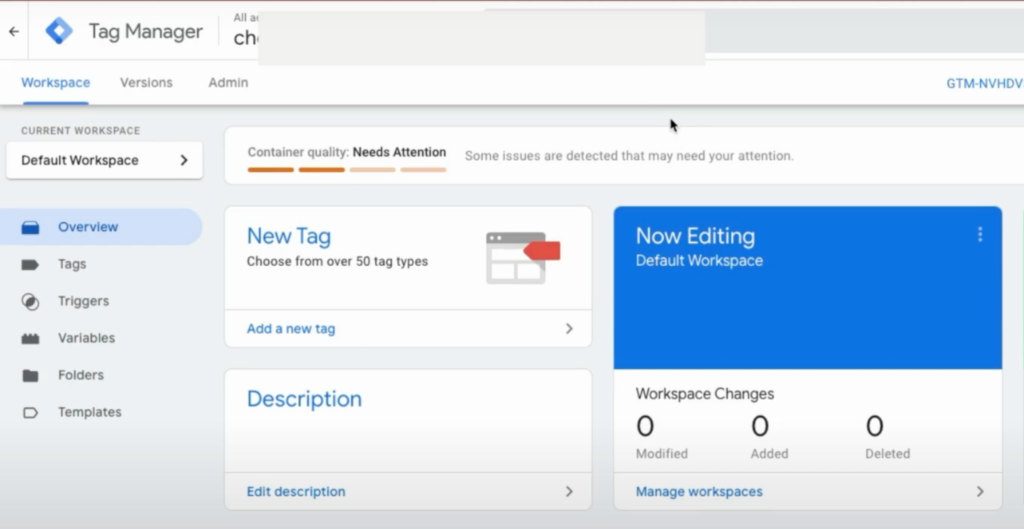This screenshot has height=529, width=1024.
Task: Click the Tags label icon
Action: point(30,264)
